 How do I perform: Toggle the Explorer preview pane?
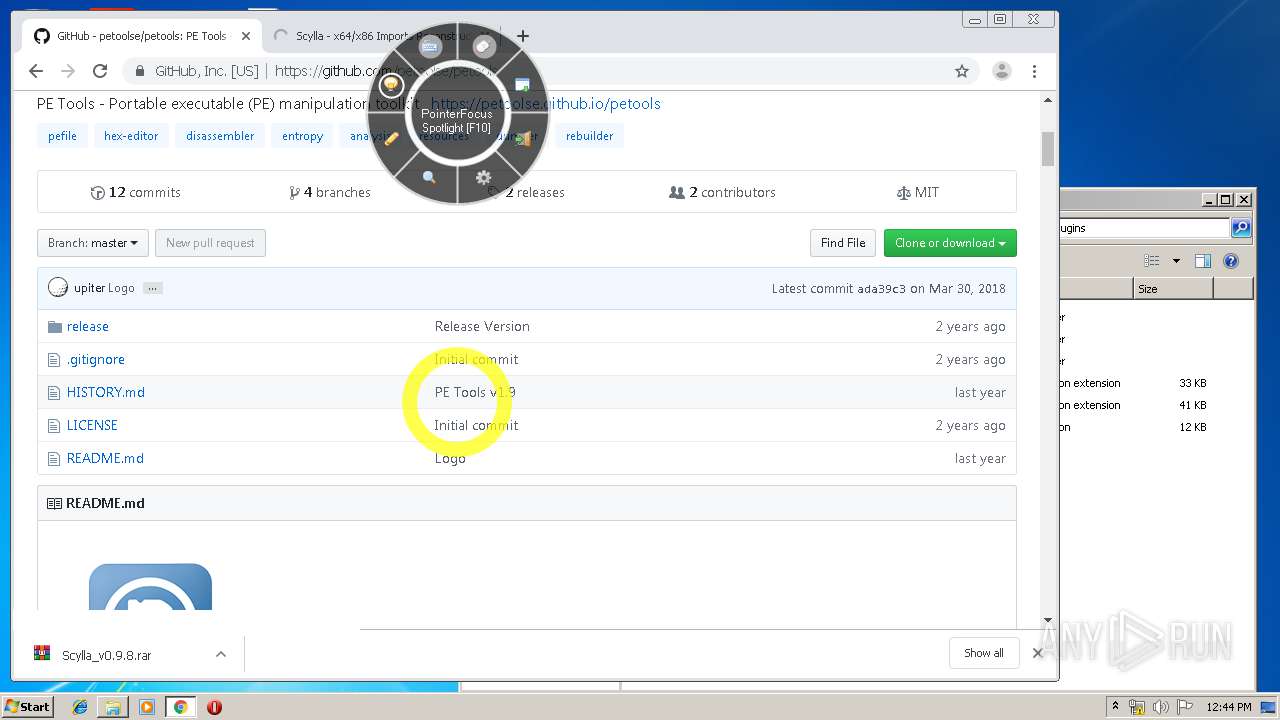pyautogui.click(x=1203, y=261)
